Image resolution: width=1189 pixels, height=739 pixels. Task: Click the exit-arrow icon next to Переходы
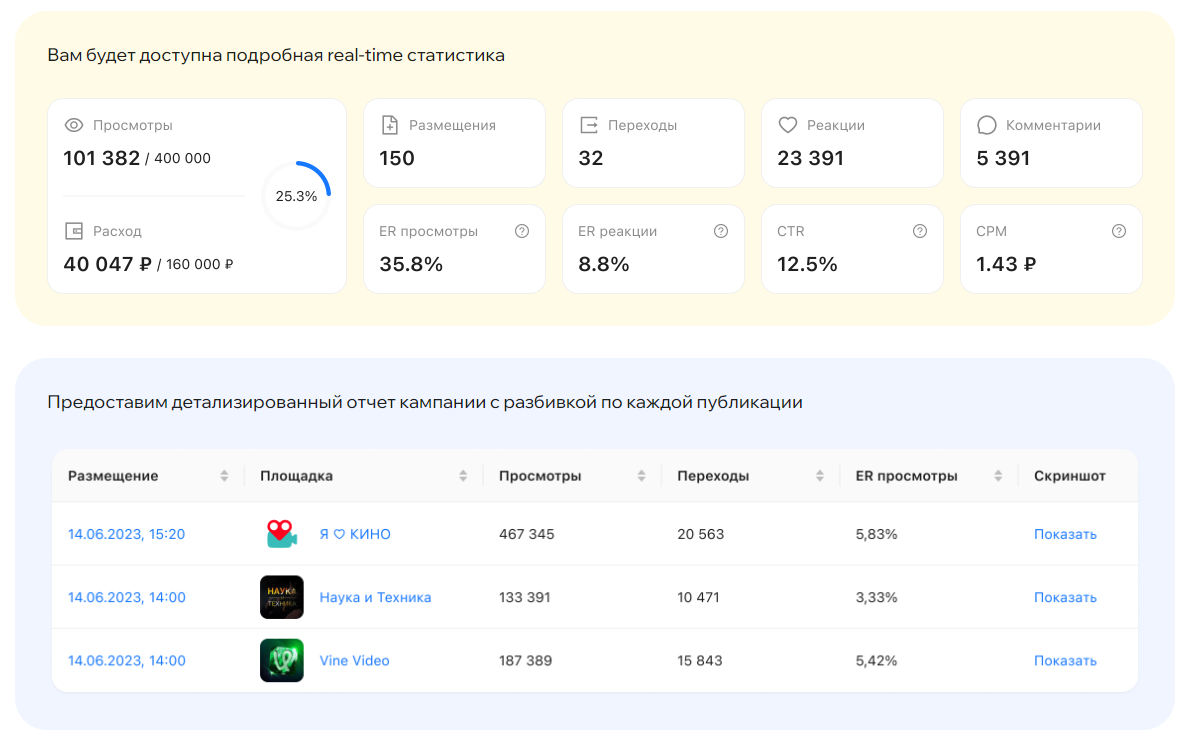point(589,125)
